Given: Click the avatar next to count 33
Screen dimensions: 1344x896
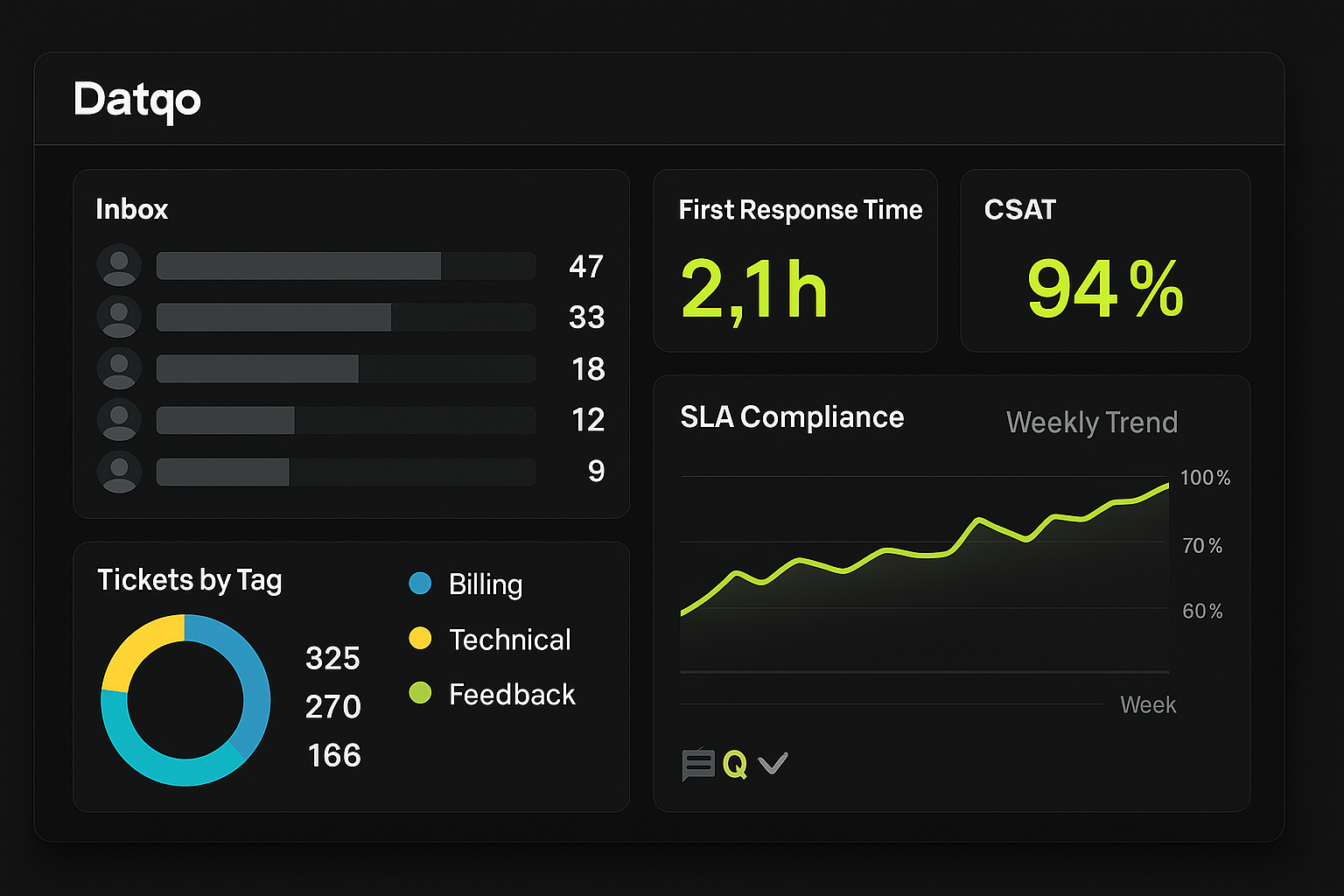Looking at the screenshot, I should (119, 317).
